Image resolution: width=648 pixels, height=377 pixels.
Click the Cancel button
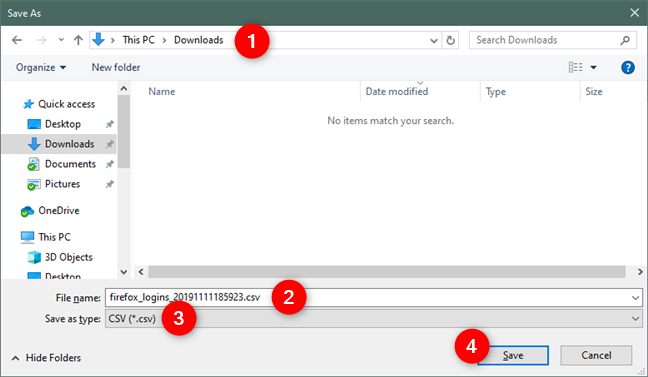[596, 356]
